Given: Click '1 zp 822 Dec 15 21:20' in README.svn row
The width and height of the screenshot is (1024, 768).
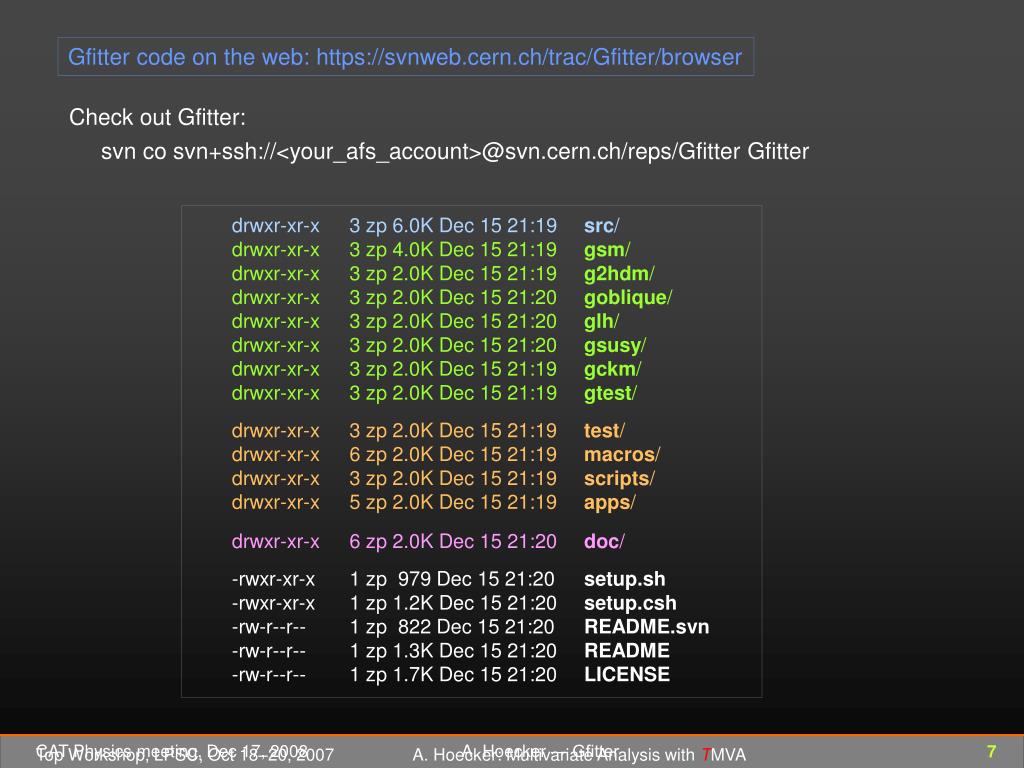Looking at the screenshot, I should pyautogui.click(x=452, y=627).
